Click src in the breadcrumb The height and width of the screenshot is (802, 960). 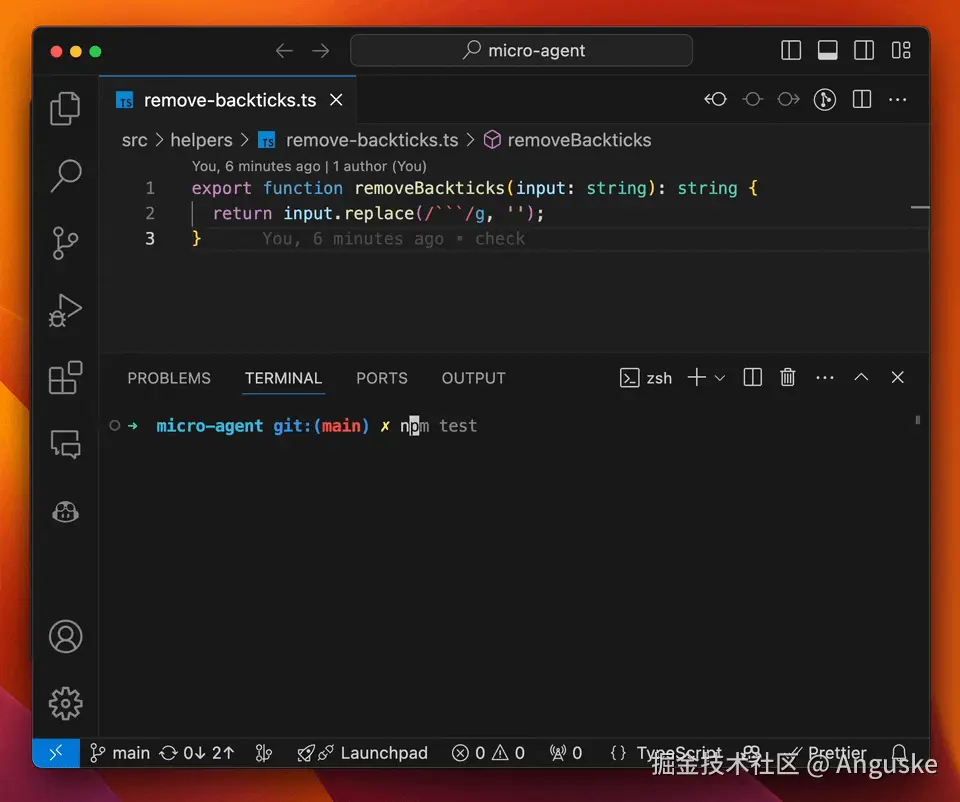tap(135, 140)
